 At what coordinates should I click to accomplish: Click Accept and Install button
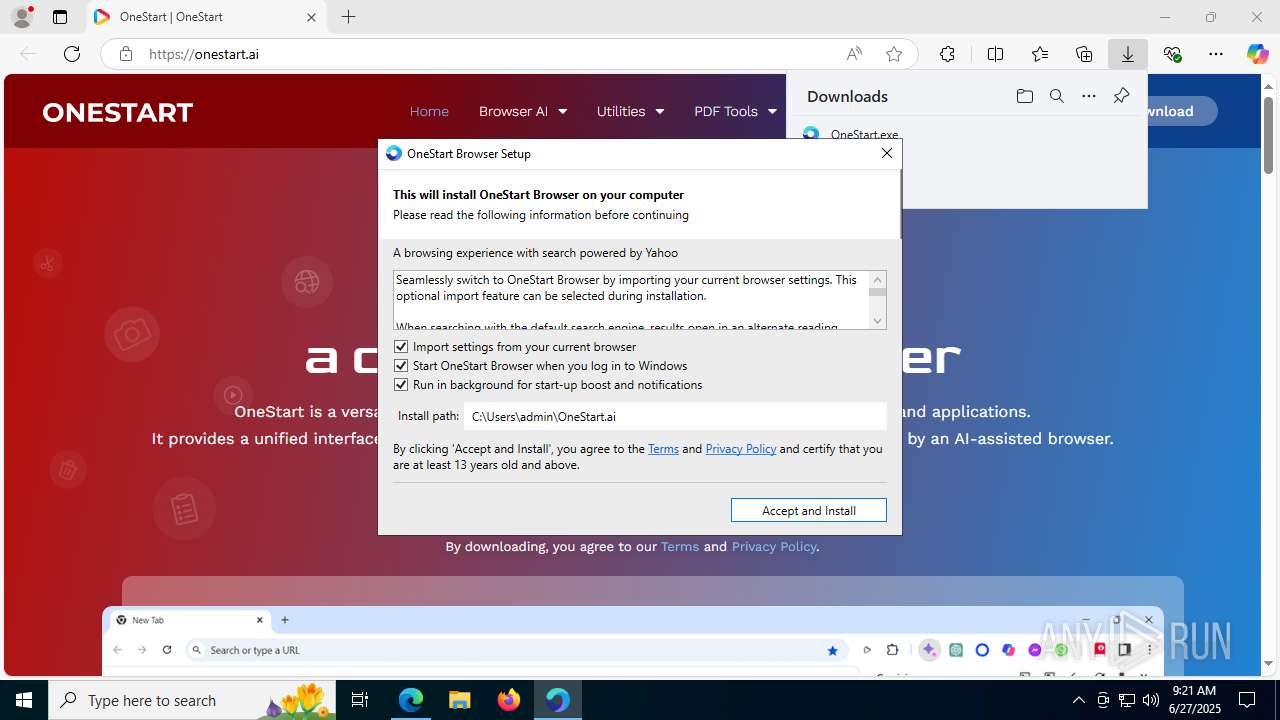pos(809,510)
